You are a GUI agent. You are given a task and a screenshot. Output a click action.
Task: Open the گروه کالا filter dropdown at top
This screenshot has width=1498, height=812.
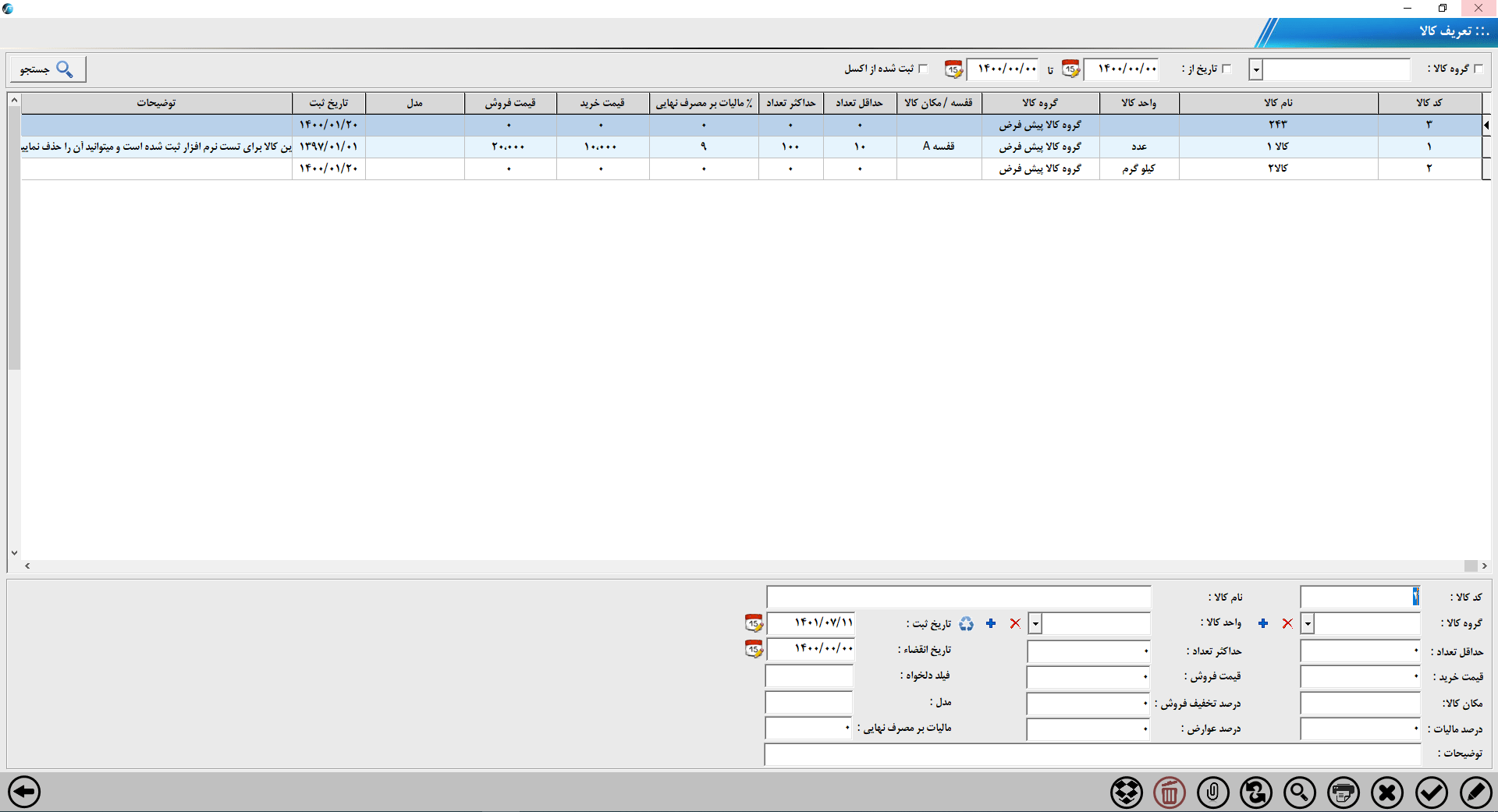[1256, 69]
